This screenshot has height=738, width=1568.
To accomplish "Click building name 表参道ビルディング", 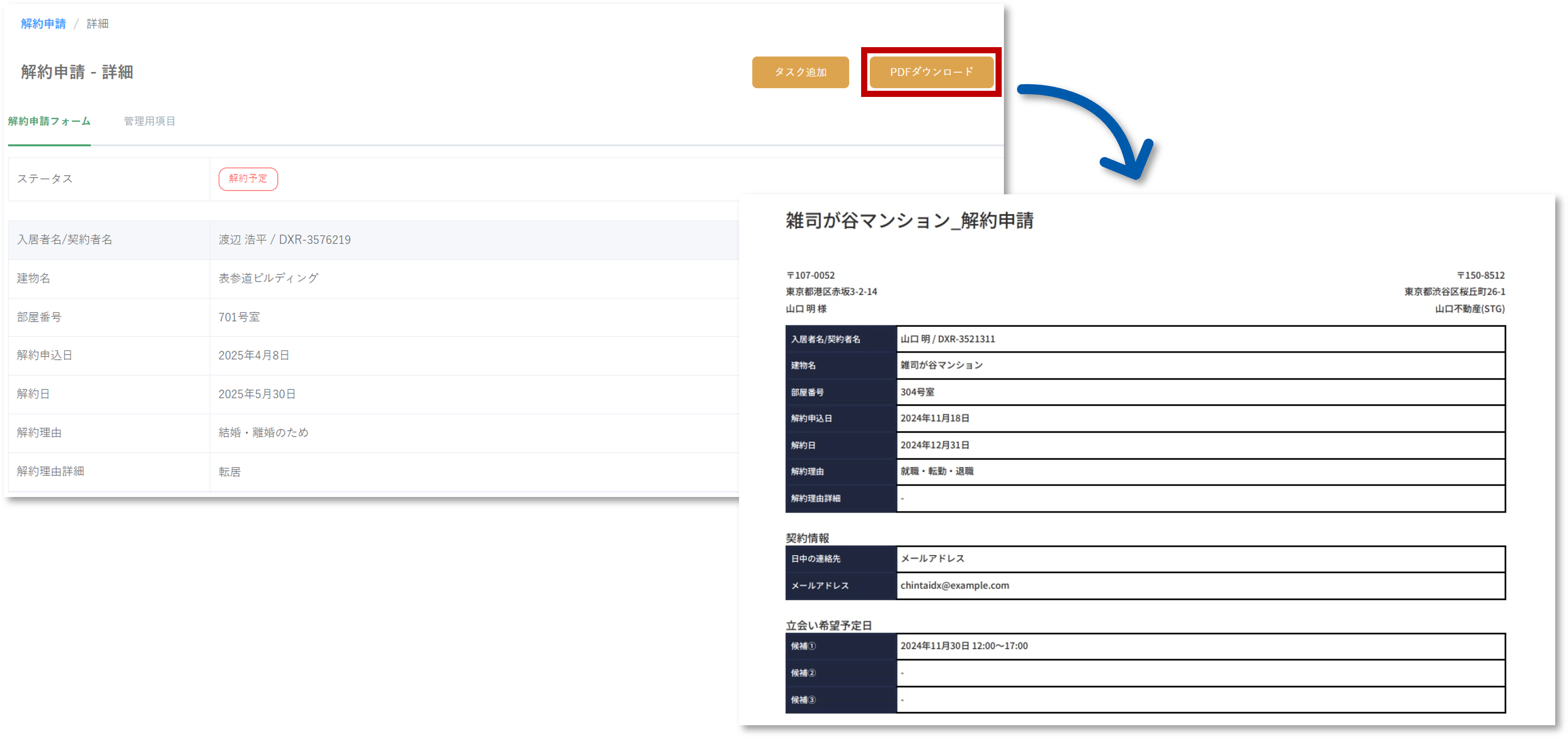I will pos(268,278).
